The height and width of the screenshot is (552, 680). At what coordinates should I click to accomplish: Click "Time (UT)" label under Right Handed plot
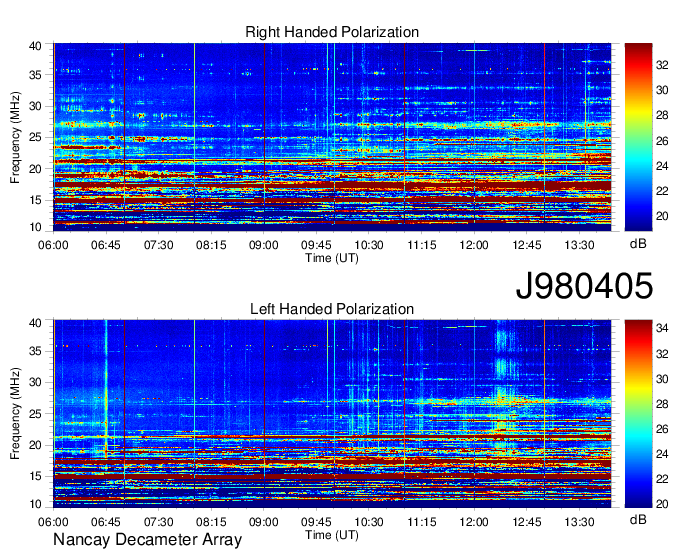[x=332, y=258]
